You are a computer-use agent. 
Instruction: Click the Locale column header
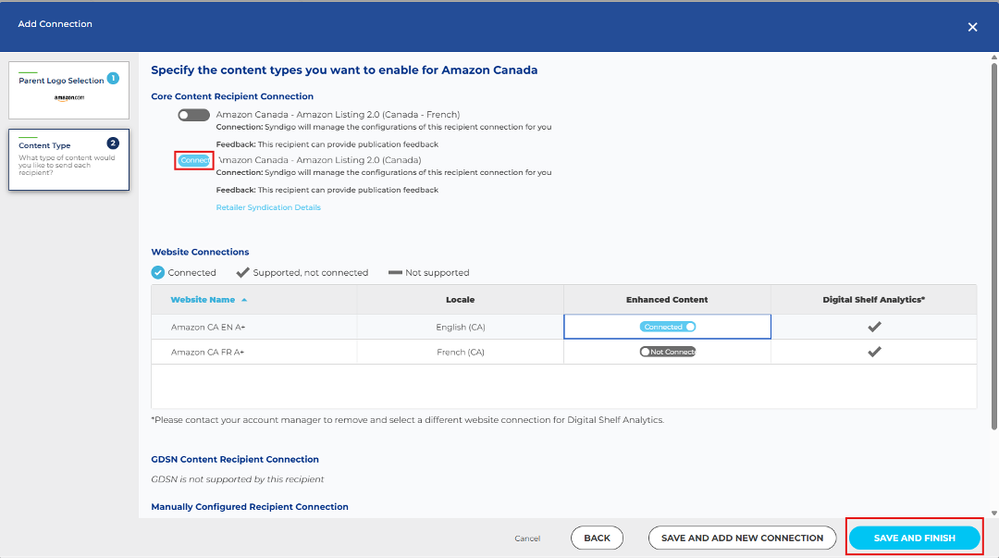pyautogui.click(x=460, y=300)
